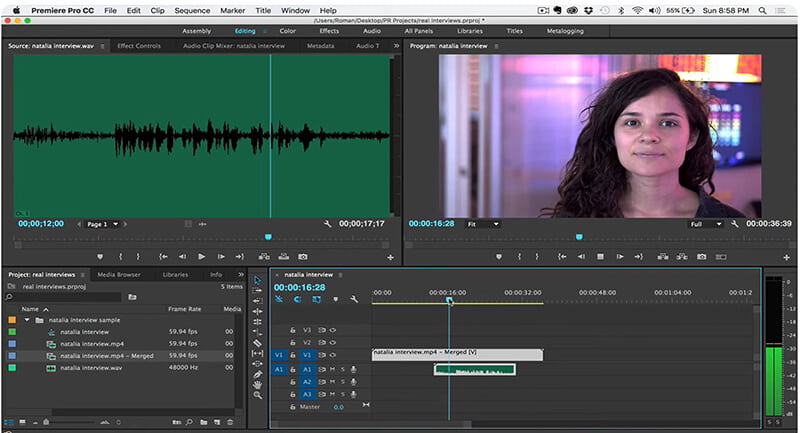Open the Fit zoom level dropdown
Screen dimensions: 800x433
483,224
